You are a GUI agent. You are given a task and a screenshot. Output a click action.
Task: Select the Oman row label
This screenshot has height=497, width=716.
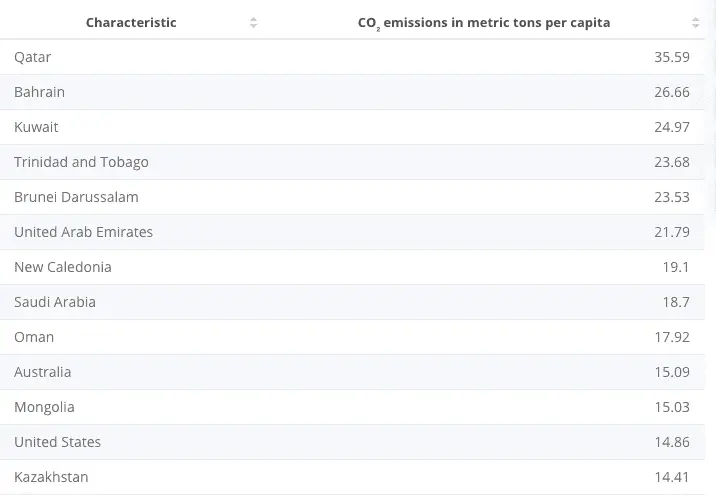[34, 337]
